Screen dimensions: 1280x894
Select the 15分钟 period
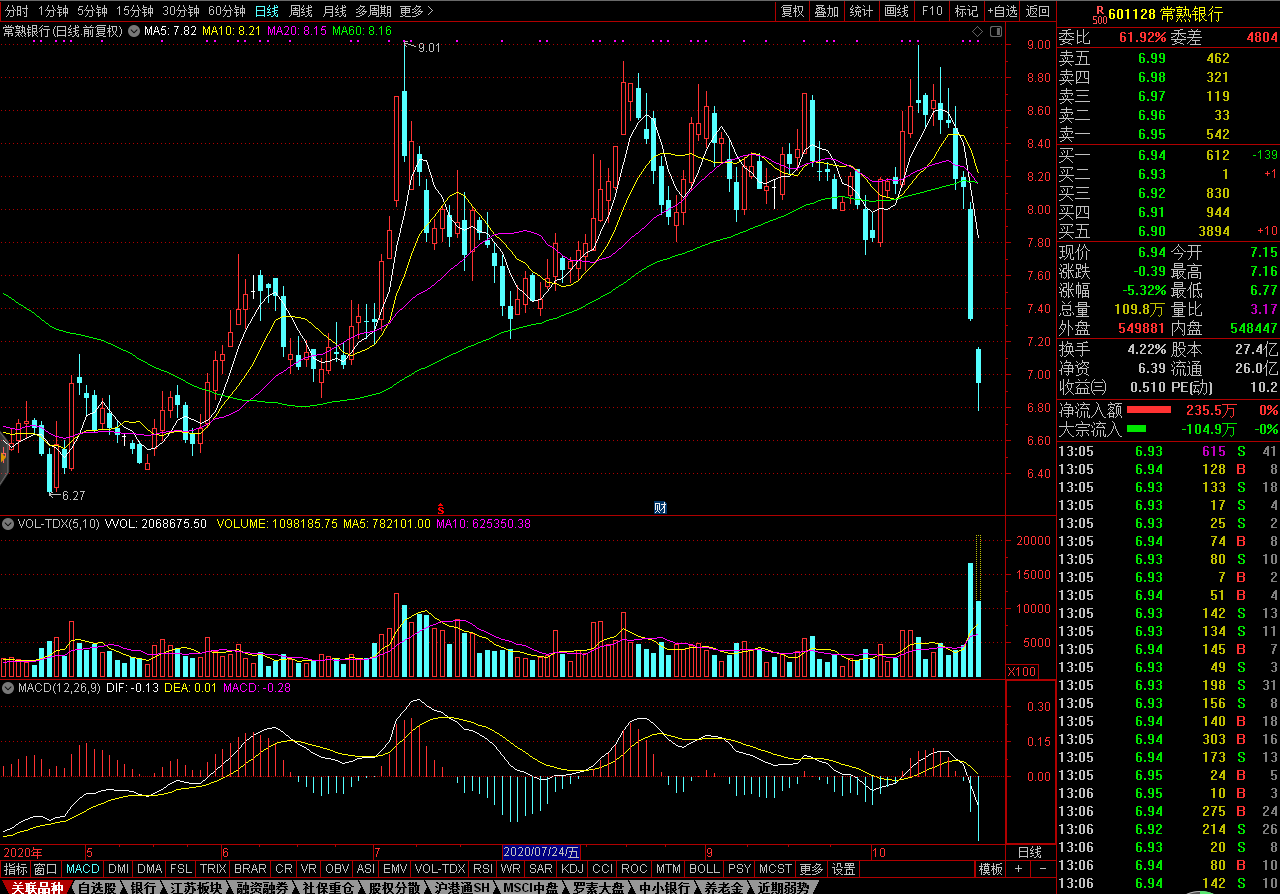tap(134, 11)
